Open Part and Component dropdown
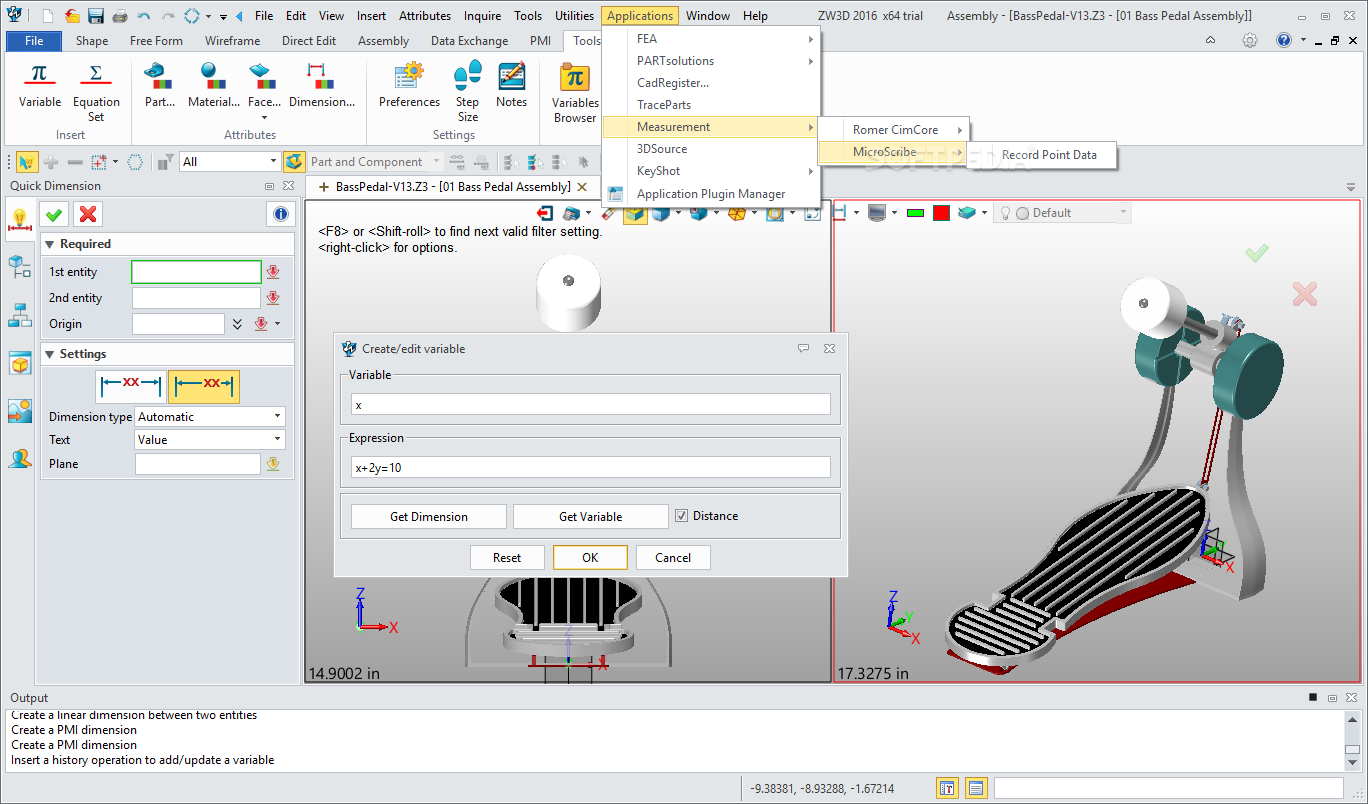The image size is (1368, 804). tap(375, 161)
